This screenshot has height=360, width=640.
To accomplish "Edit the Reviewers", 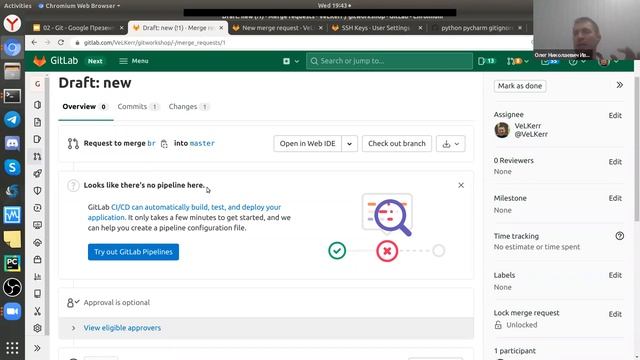I will point(615,162).
